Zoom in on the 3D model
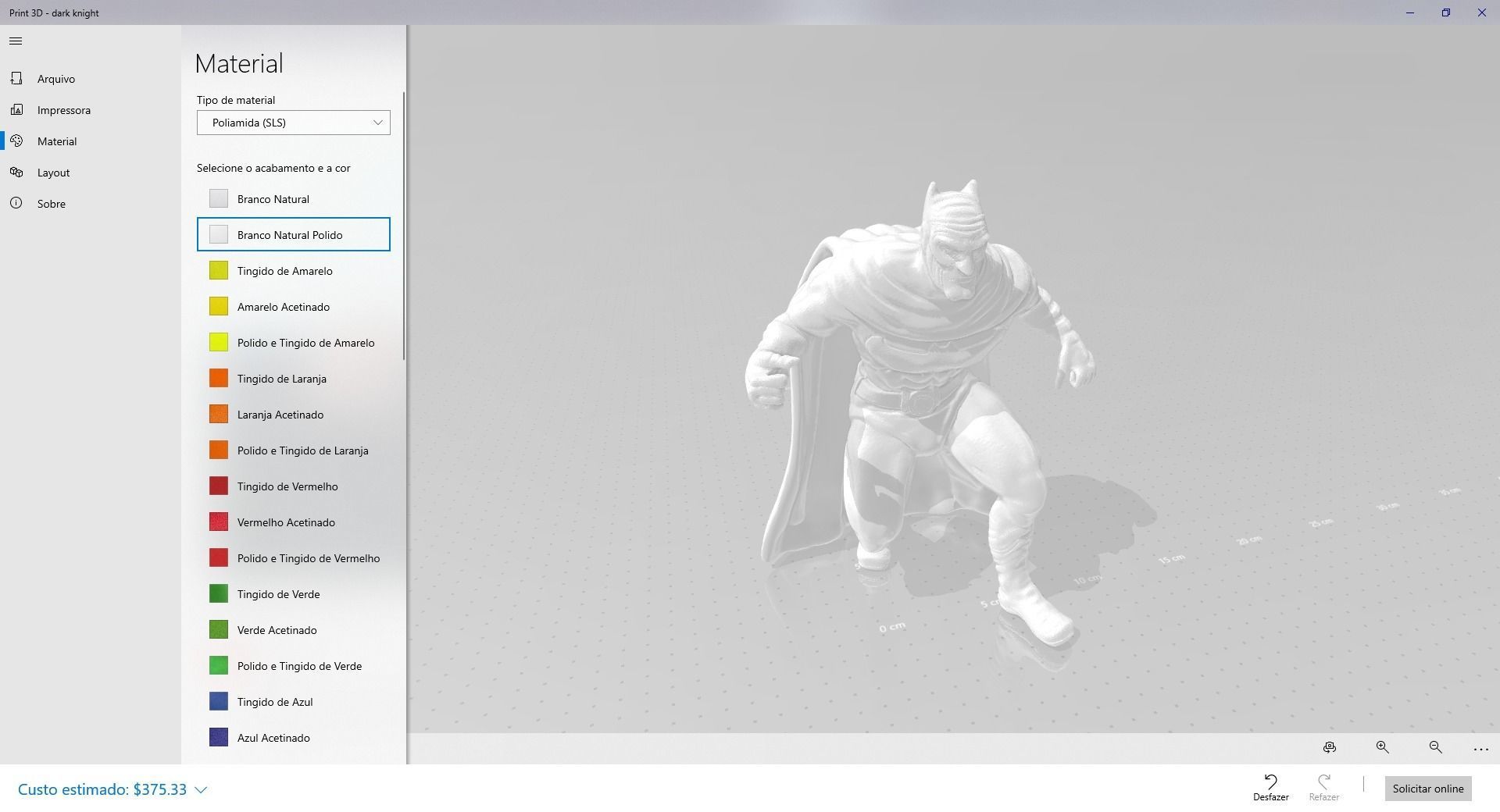Viewport: 1500px width, 812px height. click(1383, 747)
